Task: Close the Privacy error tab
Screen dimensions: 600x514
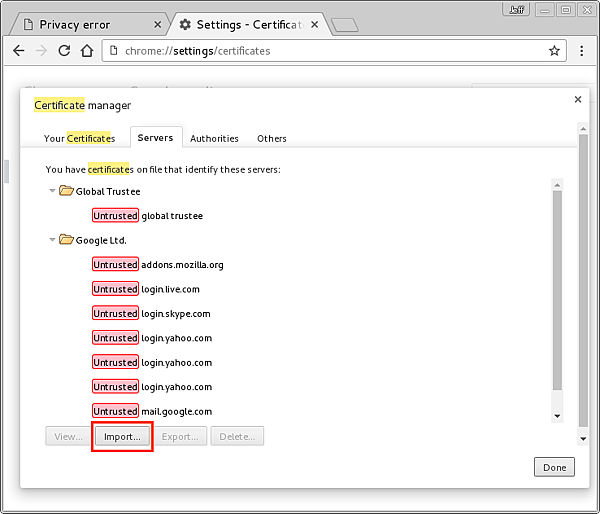Action: 157,24
